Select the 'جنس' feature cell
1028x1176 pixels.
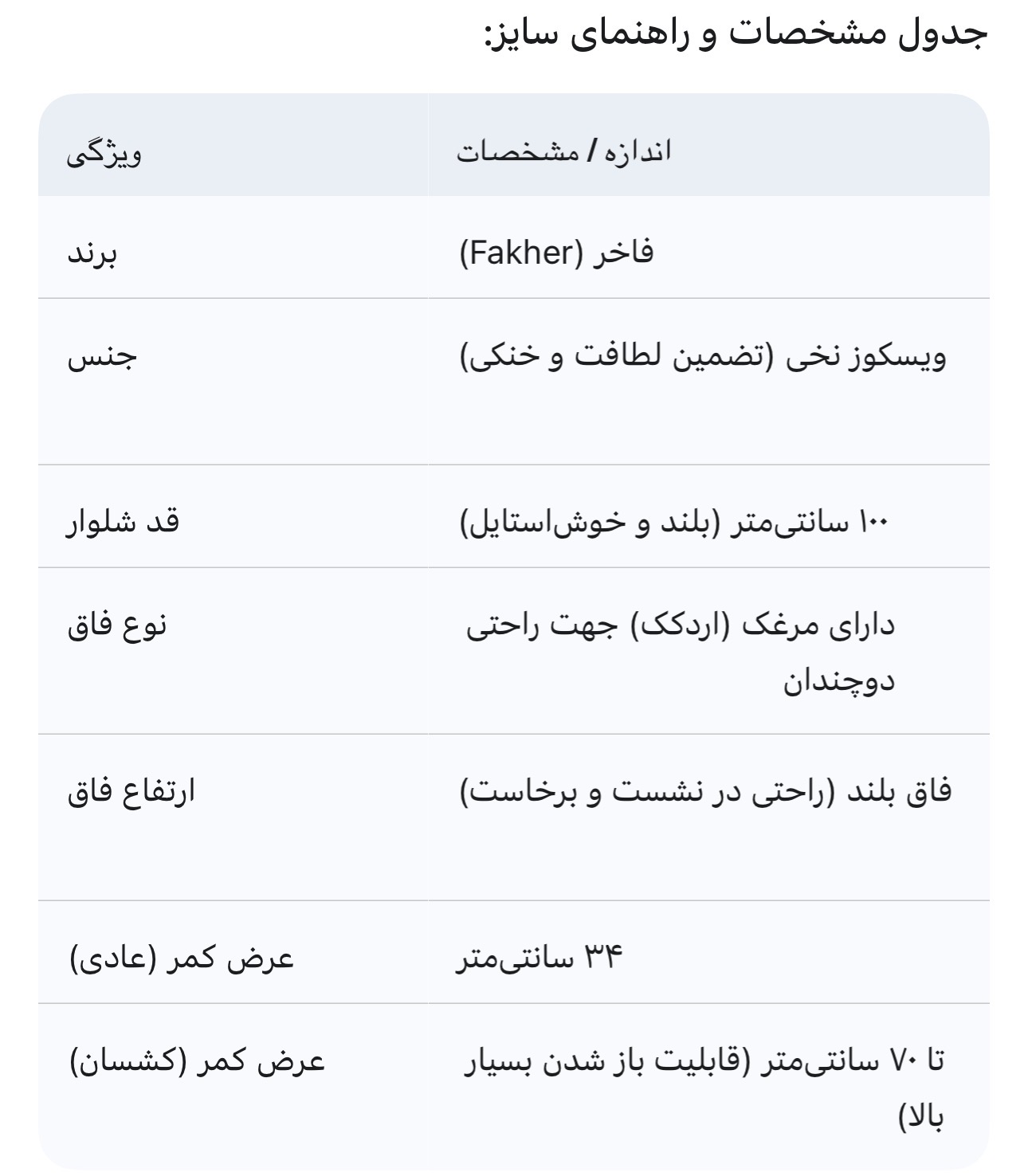coord(102,355)
